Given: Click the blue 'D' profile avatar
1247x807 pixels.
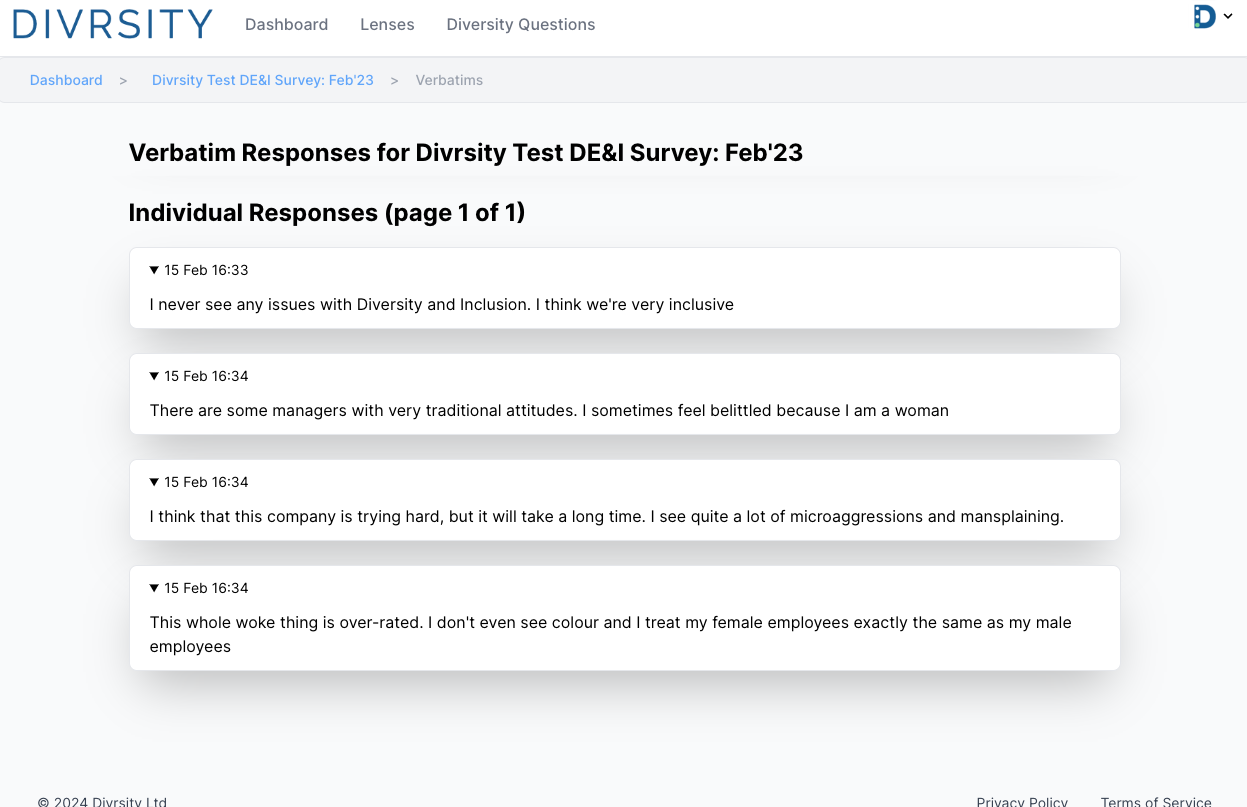Looking at the screenshot, I should [x=1205, y=17].
